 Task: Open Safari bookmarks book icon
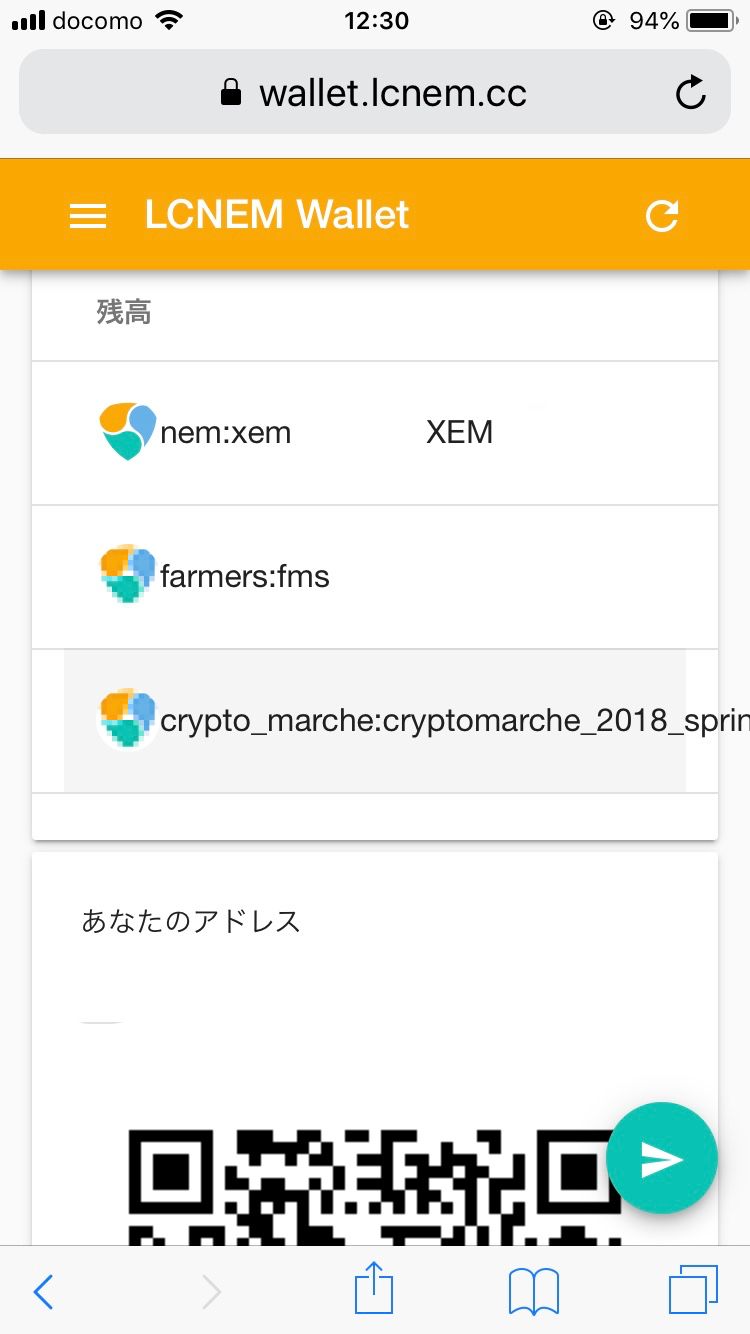tap(533, 1292)
